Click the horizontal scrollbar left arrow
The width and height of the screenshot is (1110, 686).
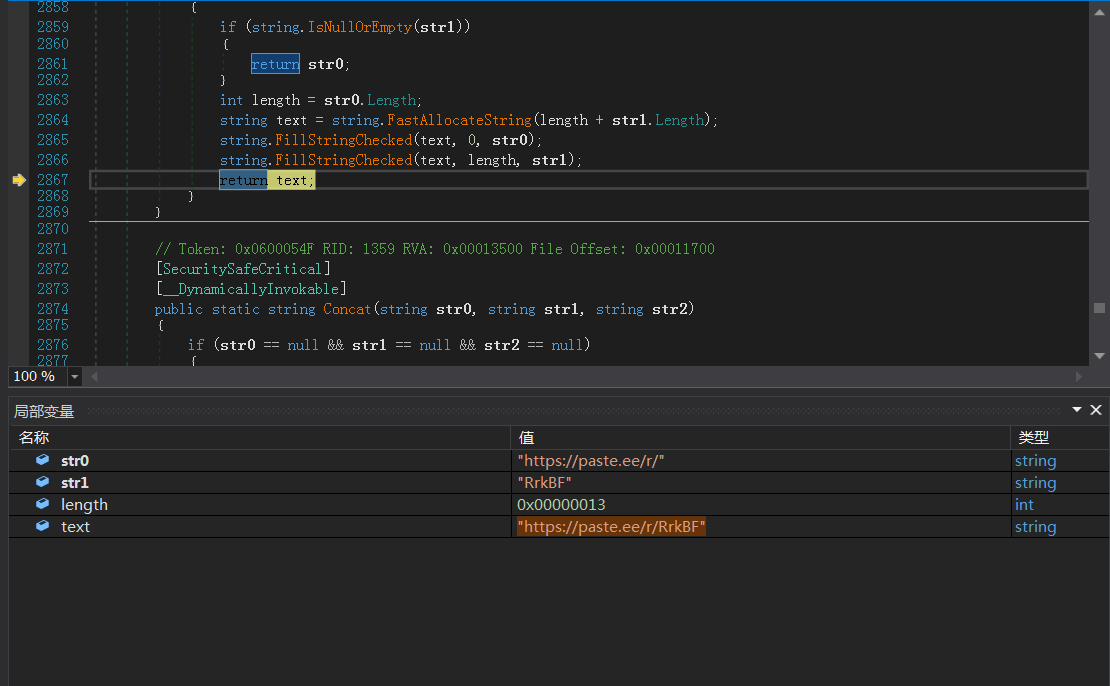(95, 377)
